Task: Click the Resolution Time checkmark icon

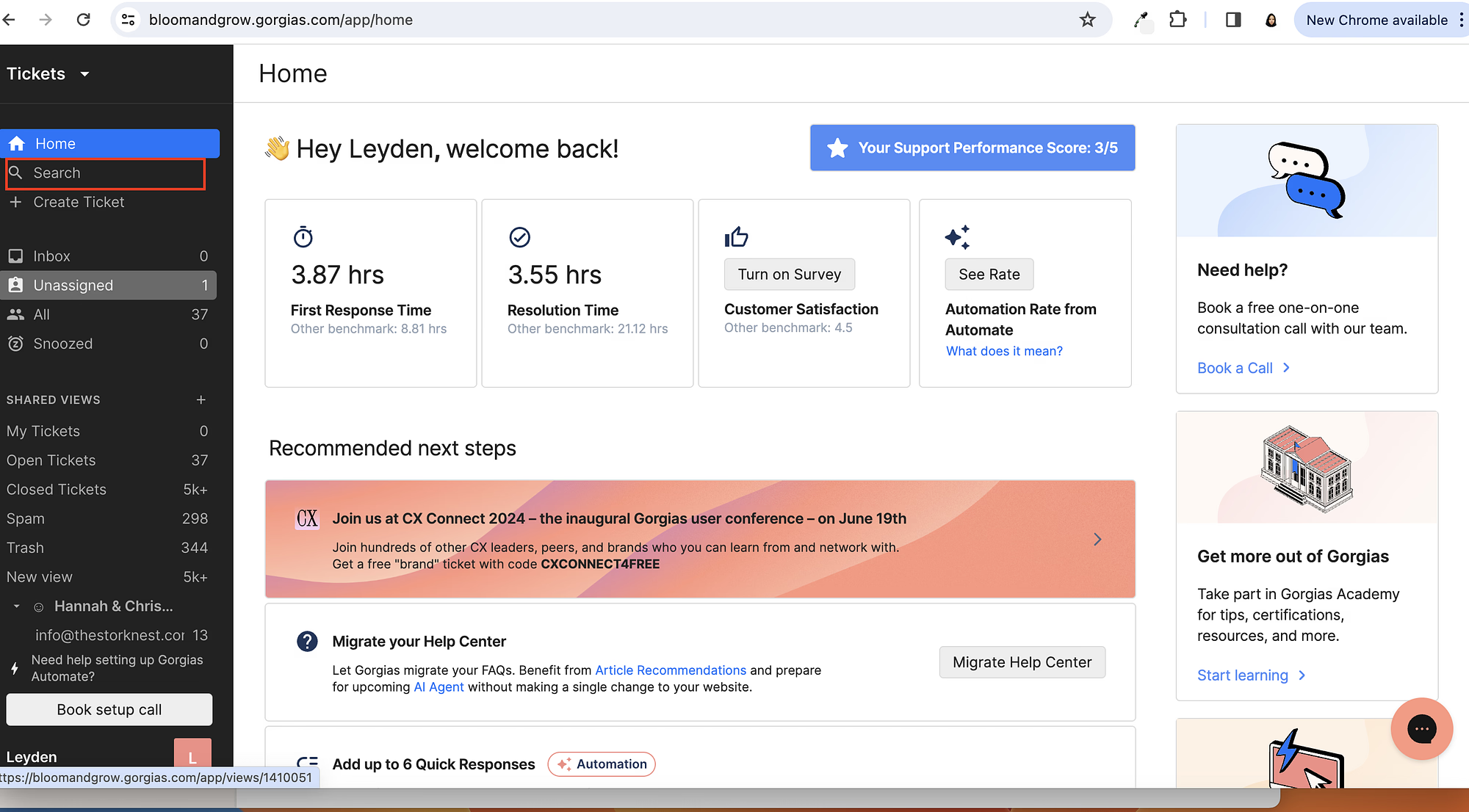Action: click(519, 237)
